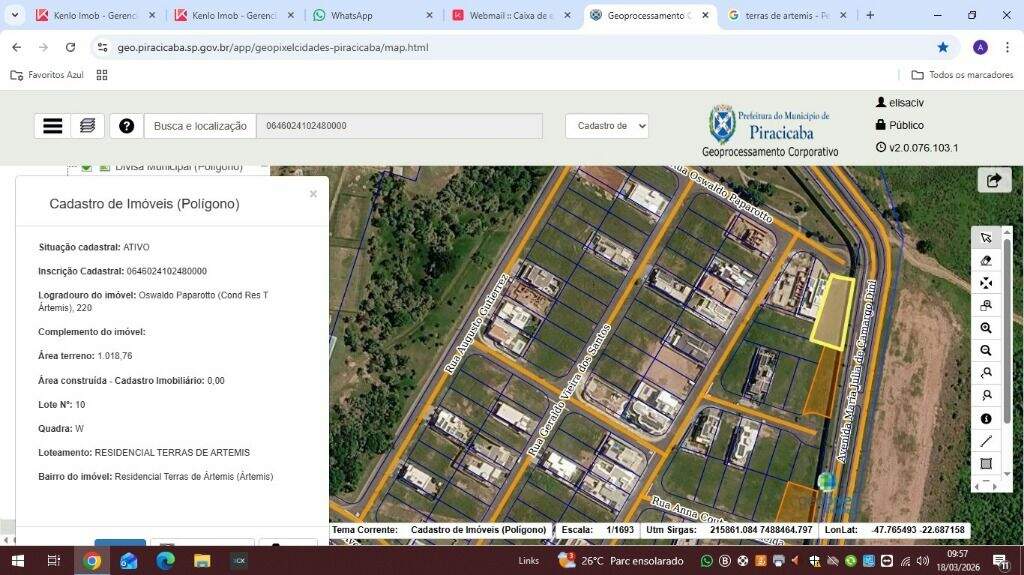
Task: Click the Inscrição Cadastral value 0646024102480000
Action: [x=167, y=271]
